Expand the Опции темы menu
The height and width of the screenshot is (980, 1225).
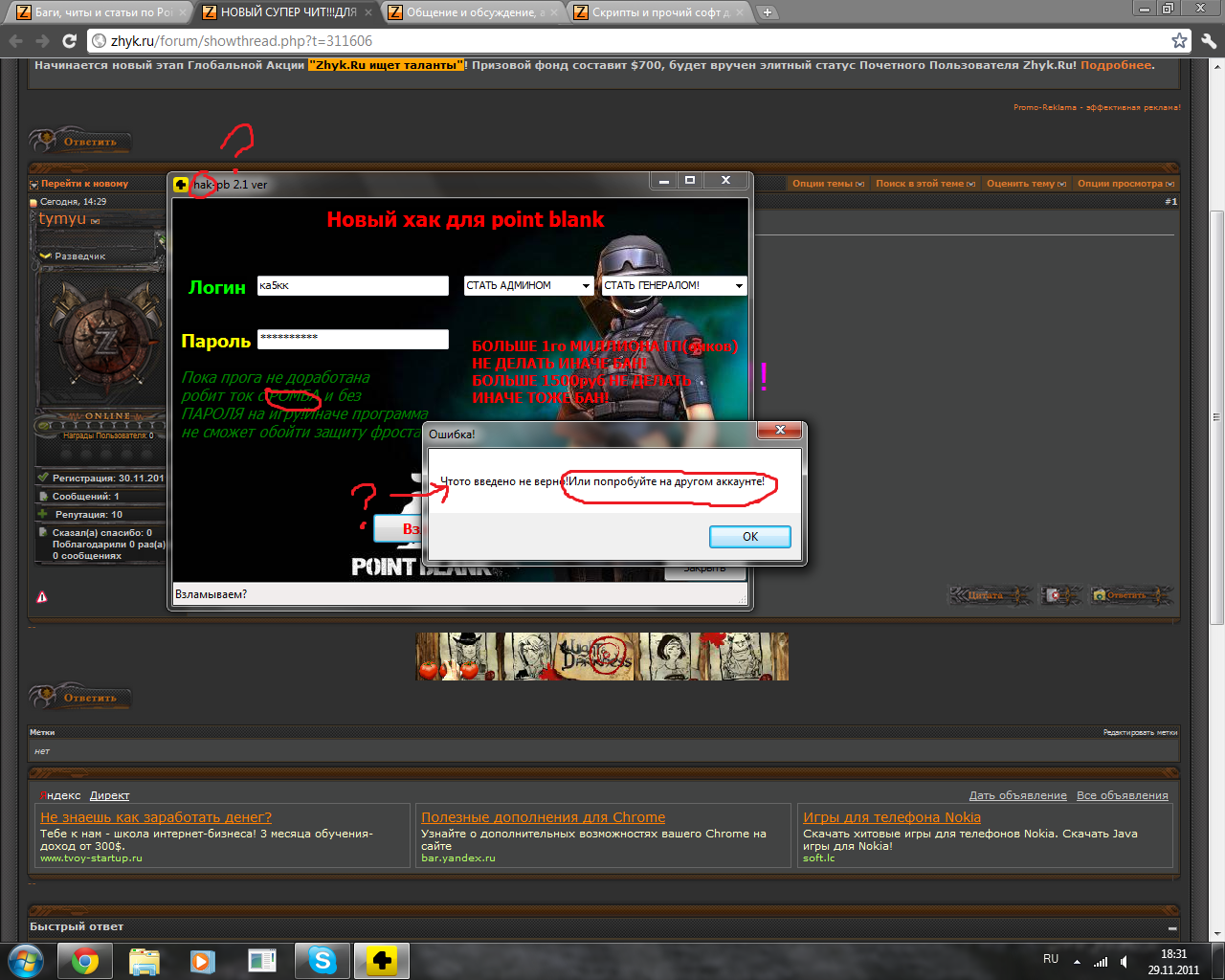click(828, 184)
